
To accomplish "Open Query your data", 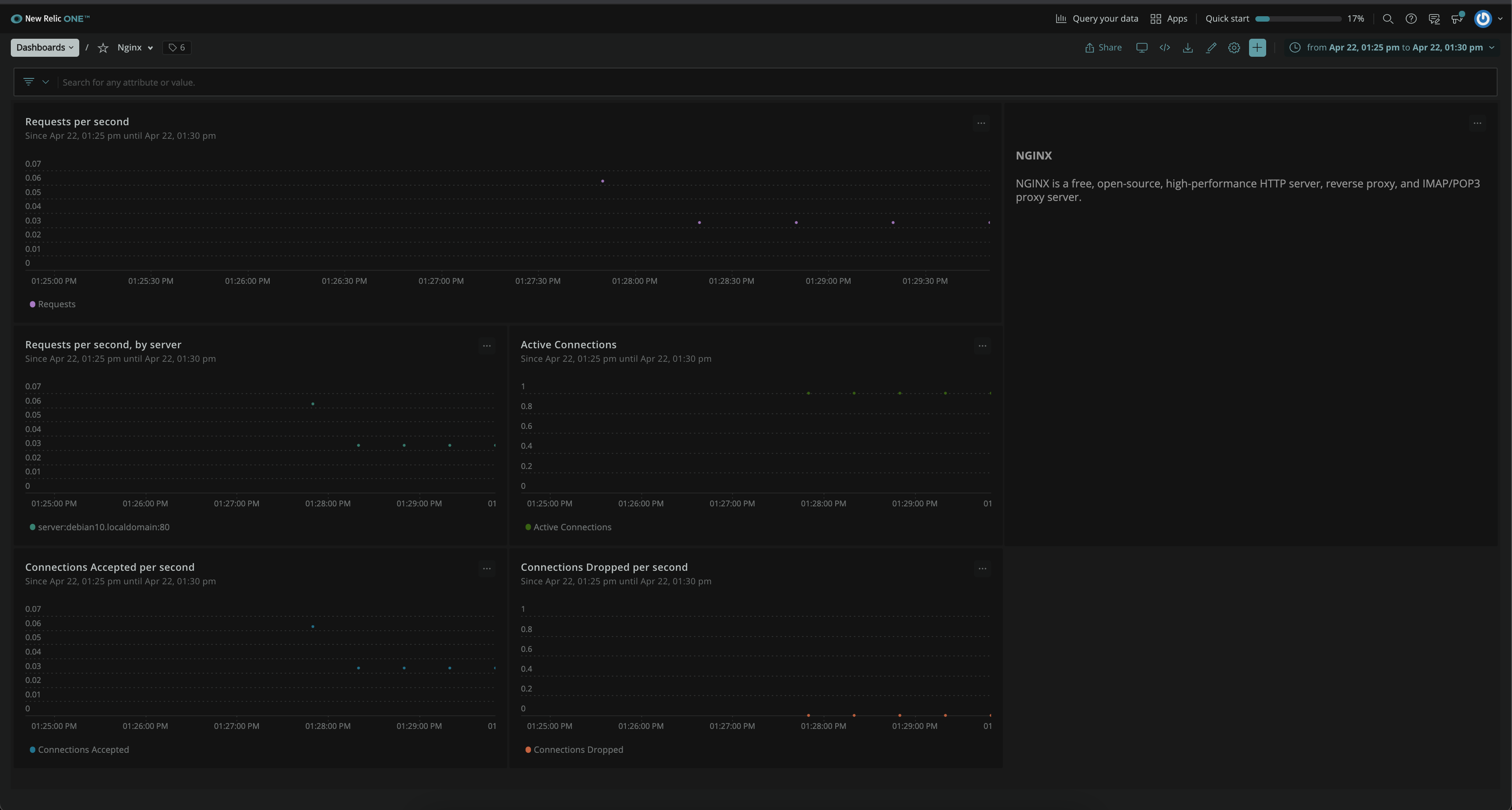I will pyautogui.click(x=1096, y=19).
